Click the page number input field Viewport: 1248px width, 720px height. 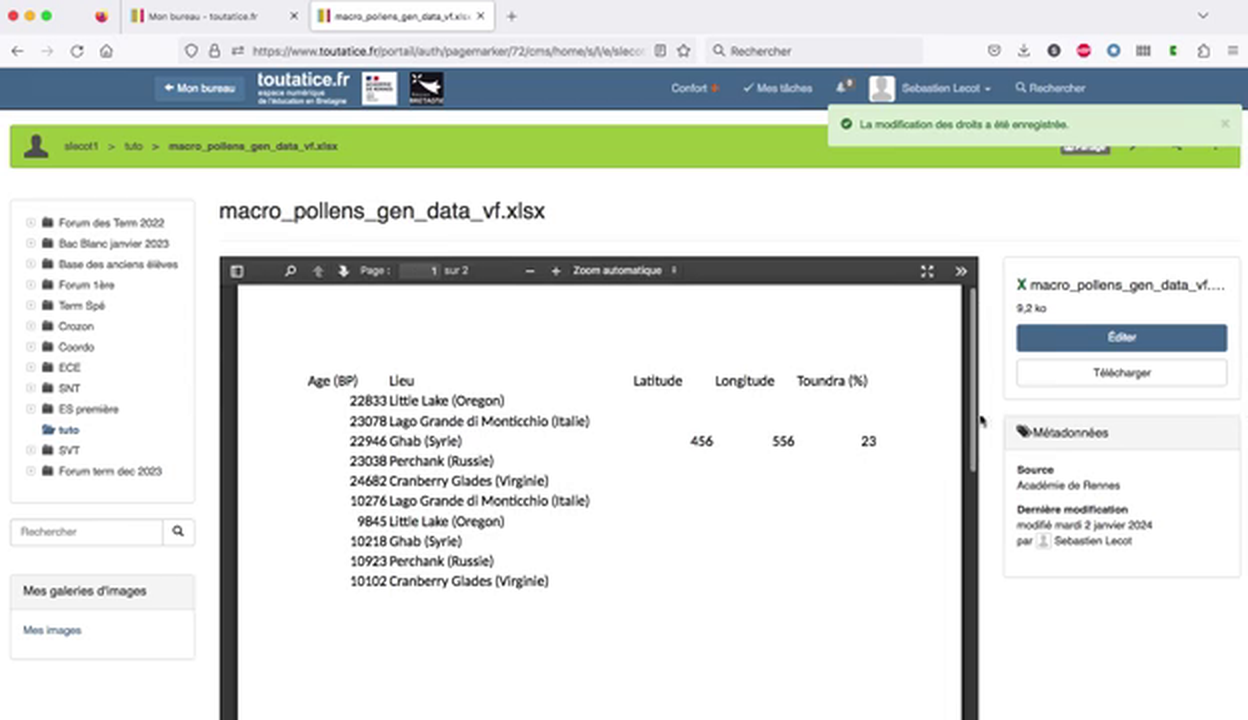click(420, 270)
